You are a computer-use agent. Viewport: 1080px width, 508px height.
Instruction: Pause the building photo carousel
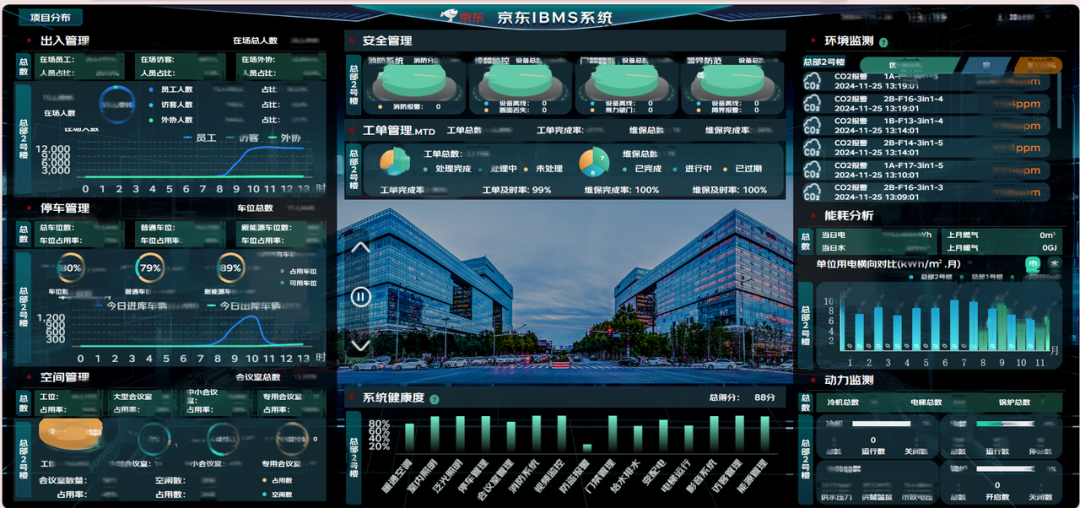[361, 297]
